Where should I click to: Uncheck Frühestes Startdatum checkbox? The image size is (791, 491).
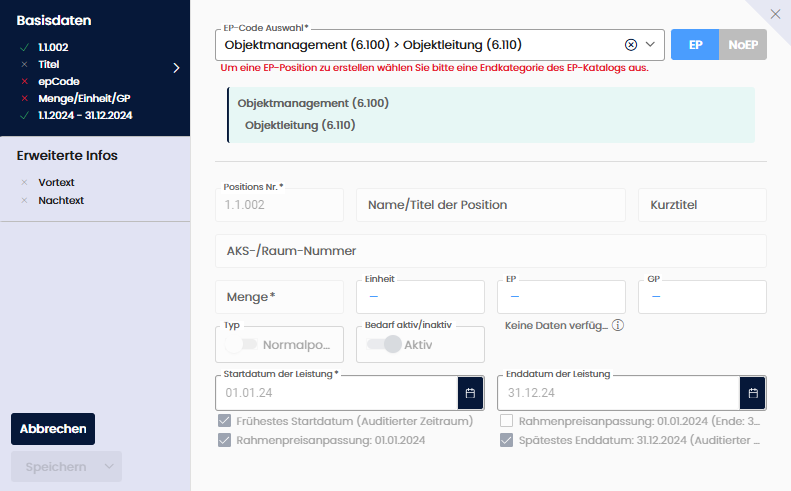pos(225,421)
